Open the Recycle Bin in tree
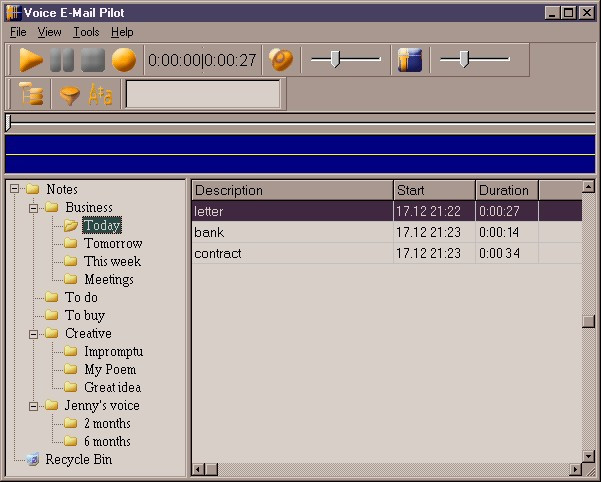The width and height of the screenshot is (601, 482). point(79,459)
